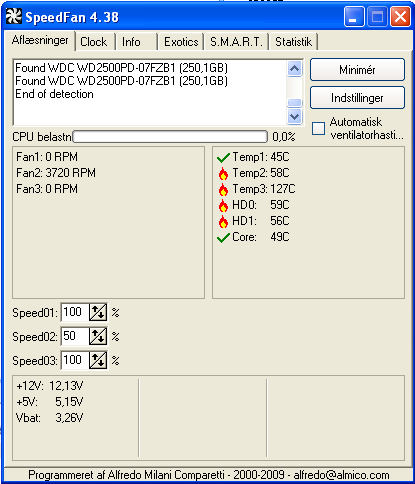Click the 'Fan2: 3720 RPM' reading

56,173
